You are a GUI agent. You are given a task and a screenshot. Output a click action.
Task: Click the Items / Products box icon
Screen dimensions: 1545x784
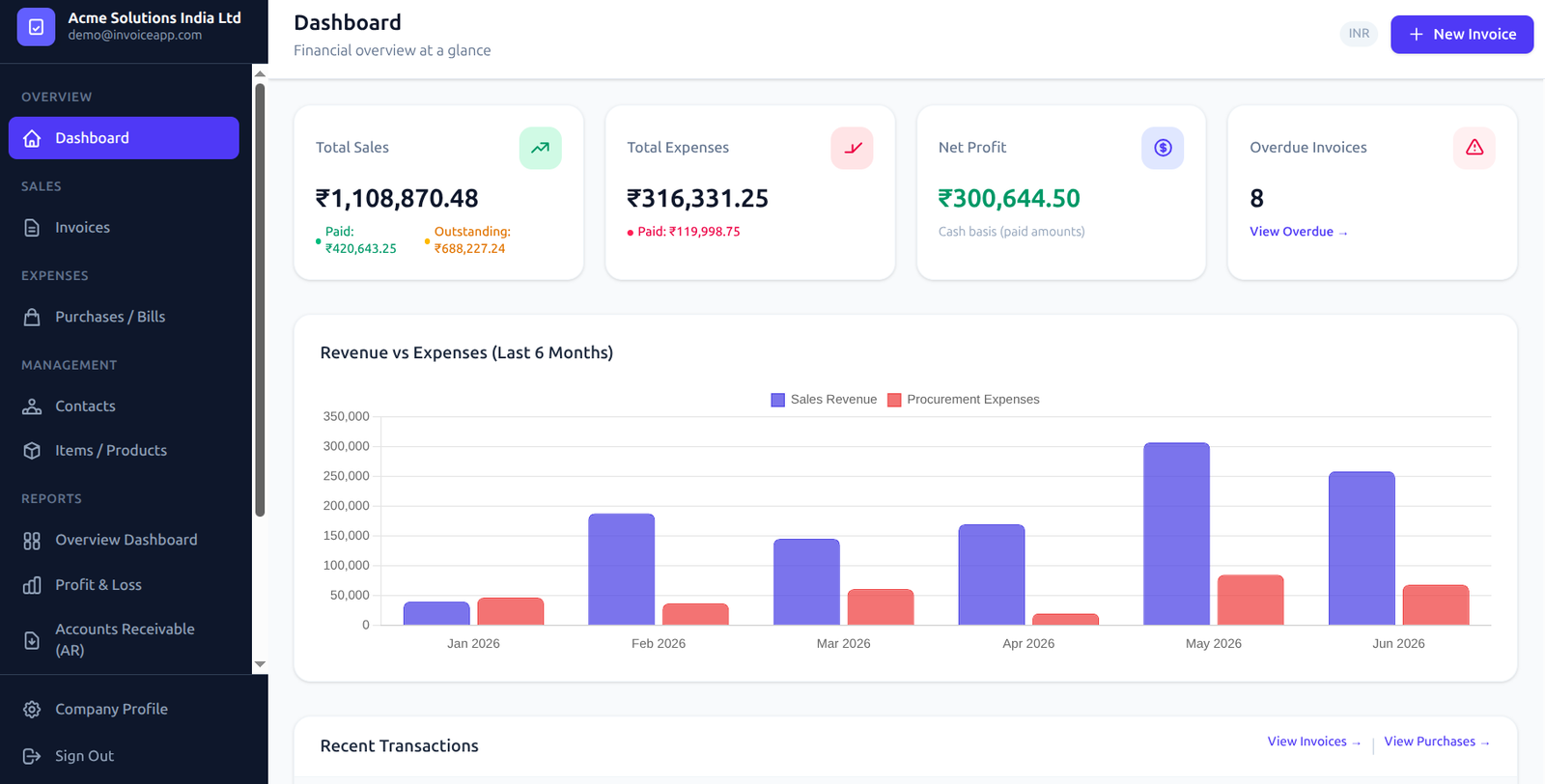click(32, 451)
